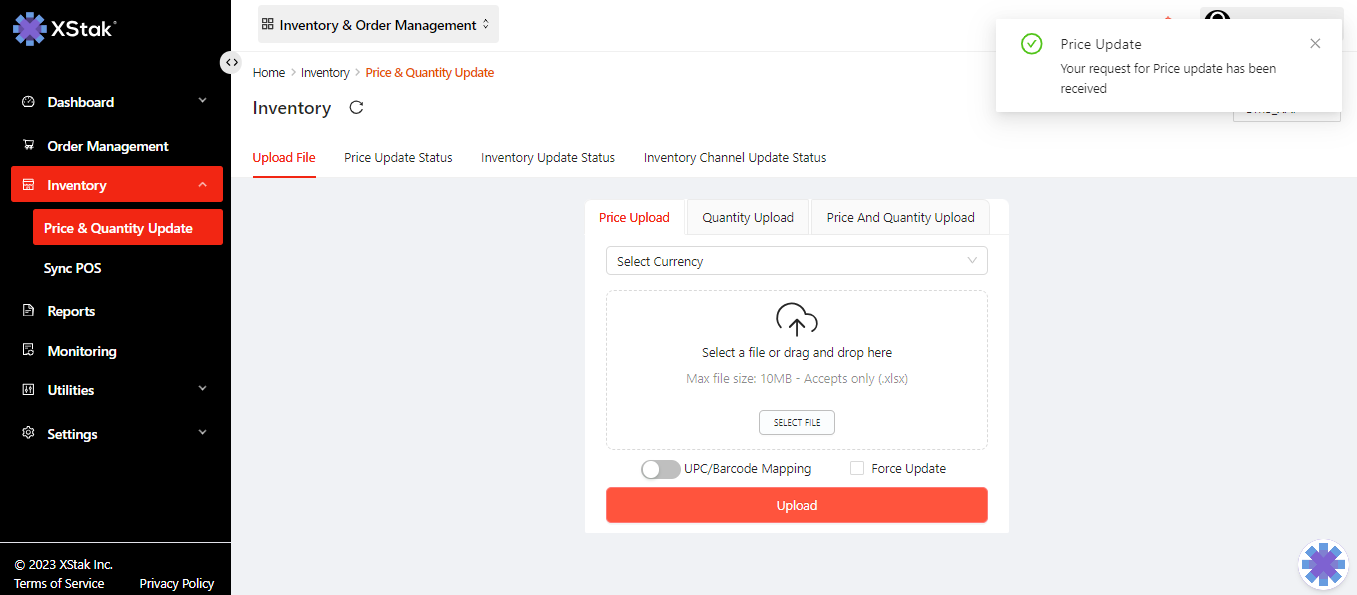The image size is (1357, 595).
Task: Click the refresh icon beside Inventory heading
Action: tap(356, 108)
